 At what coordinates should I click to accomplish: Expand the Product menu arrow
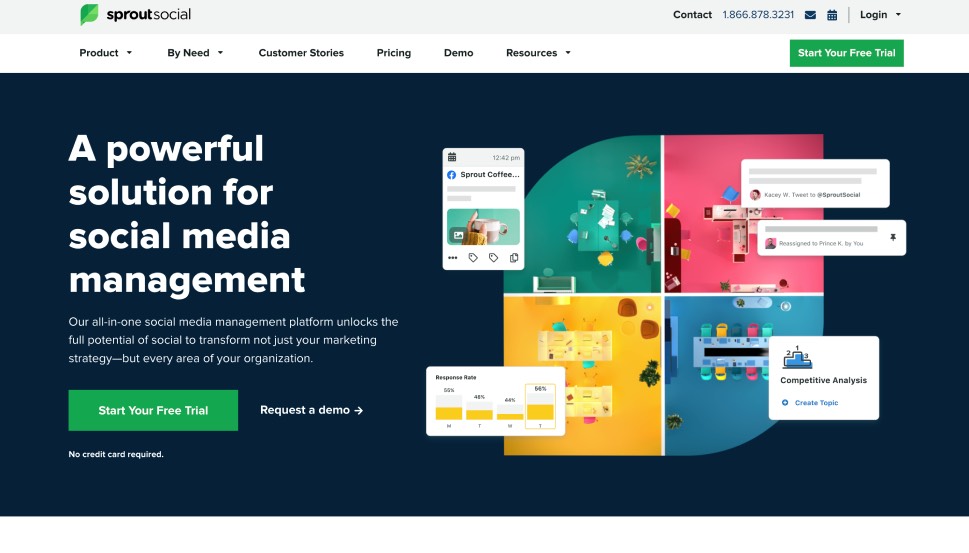[129, 53]
